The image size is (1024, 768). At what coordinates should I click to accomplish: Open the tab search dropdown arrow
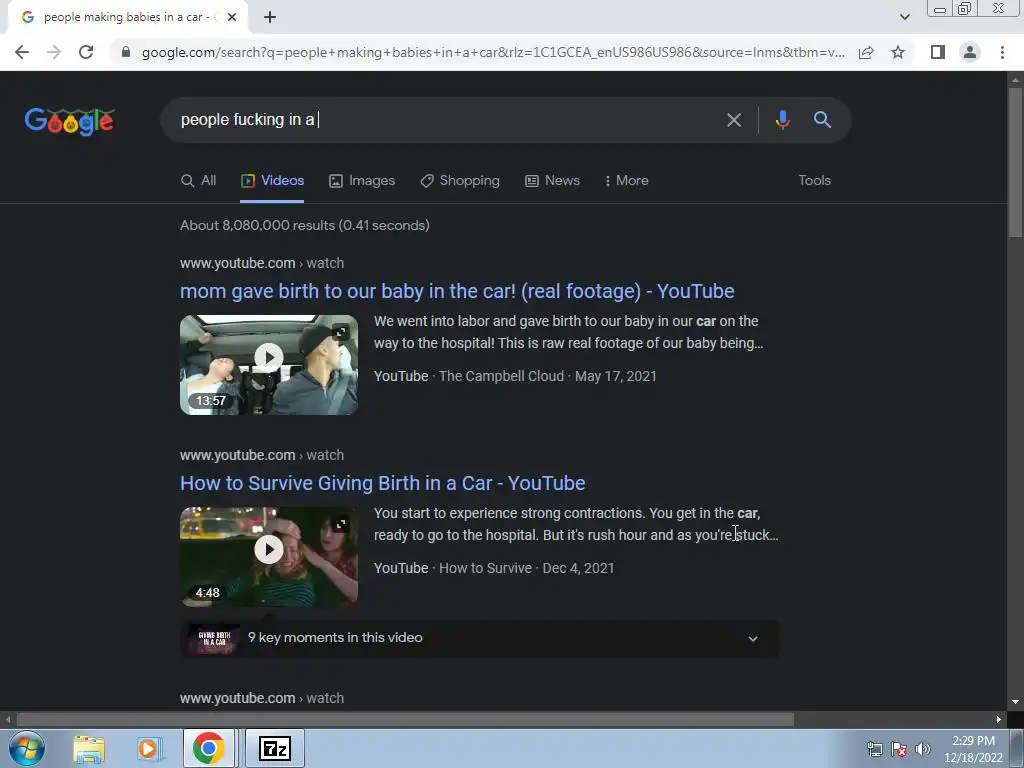point(904,17)
